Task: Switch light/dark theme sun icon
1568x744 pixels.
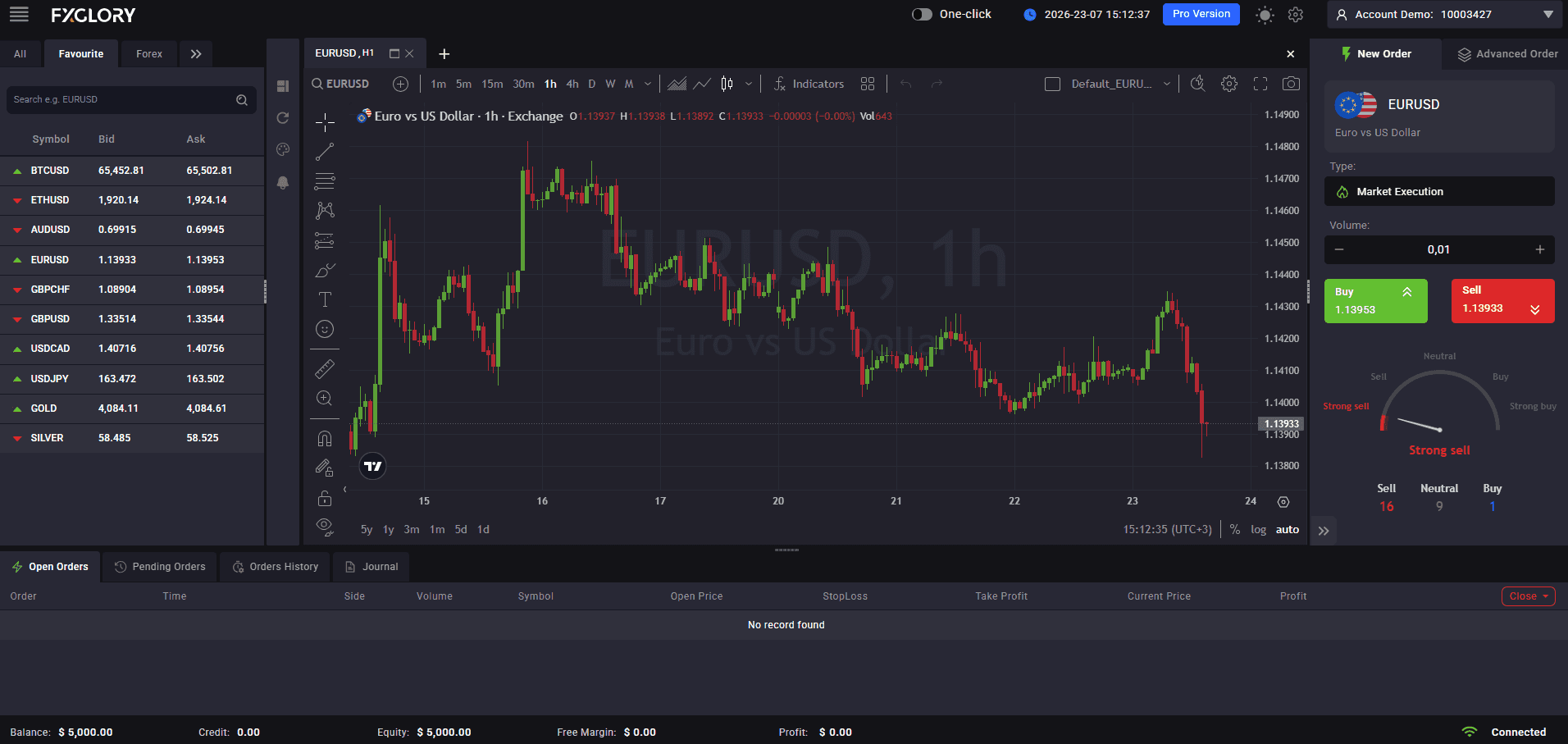Action: tap(1265, 15)
